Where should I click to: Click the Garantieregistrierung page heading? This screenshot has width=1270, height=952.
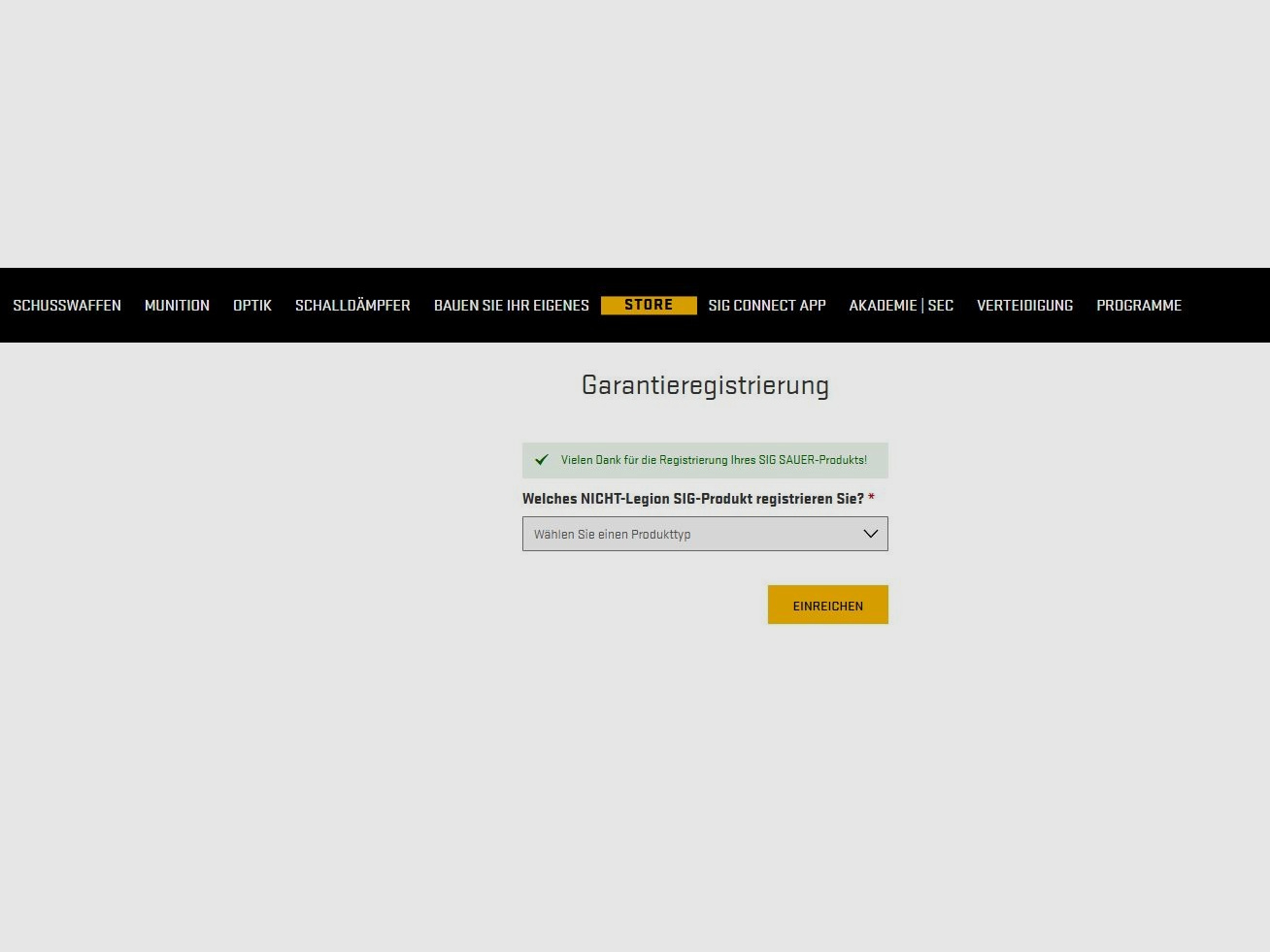[705, 385]
